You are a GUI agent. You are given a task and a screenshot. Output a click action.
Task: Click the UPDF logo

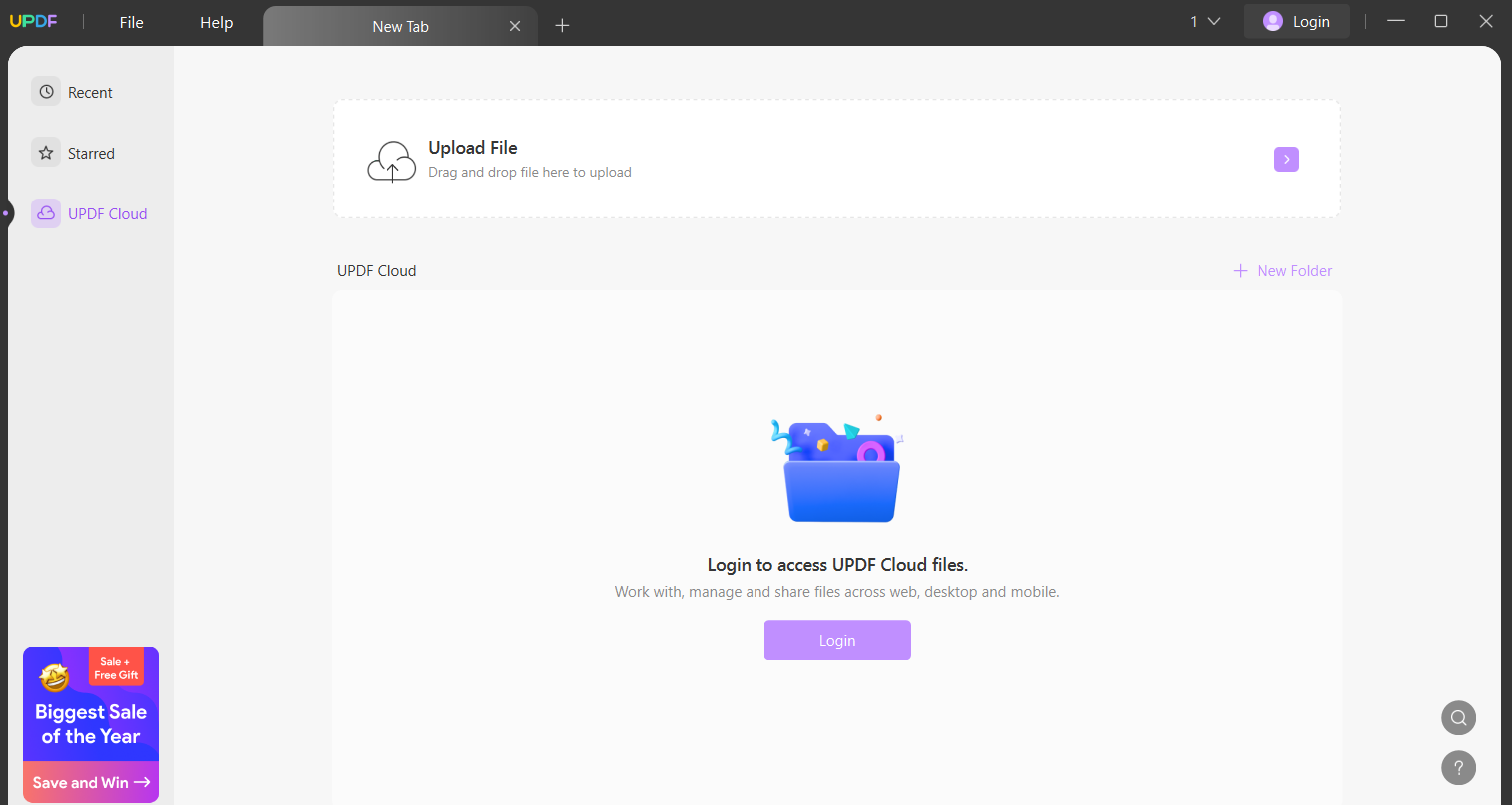point(34,20)
